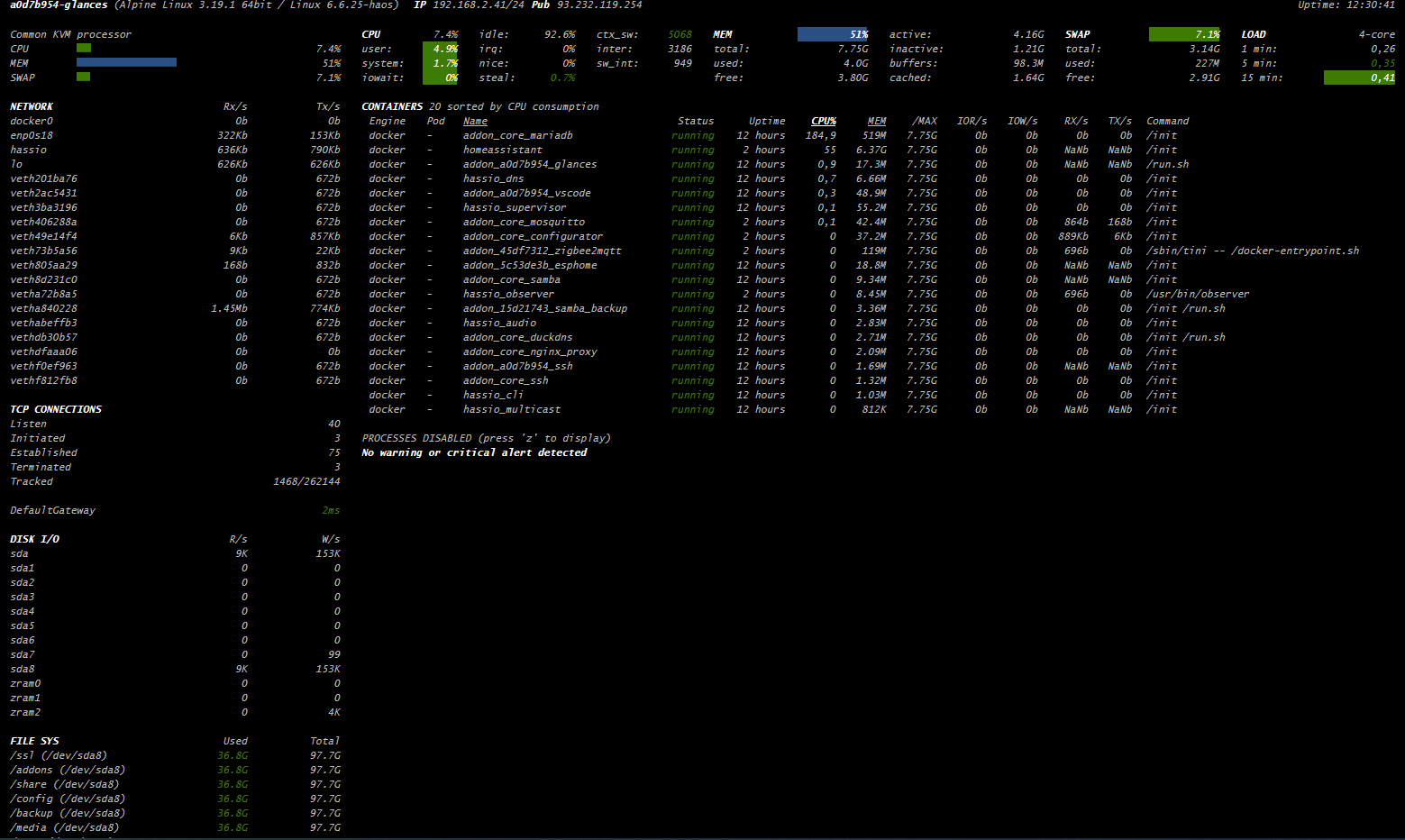Viewport: 1405px width, 840px height.
Task: Click the enp0s18 network interface
Action: pyautogui.click(x=32, y=135)
